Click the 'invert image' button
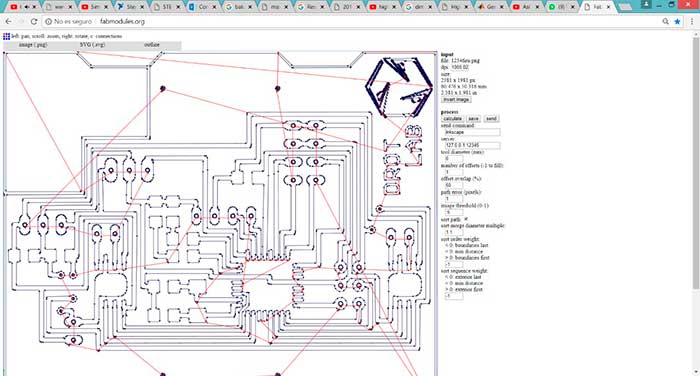 click(456, 100)
